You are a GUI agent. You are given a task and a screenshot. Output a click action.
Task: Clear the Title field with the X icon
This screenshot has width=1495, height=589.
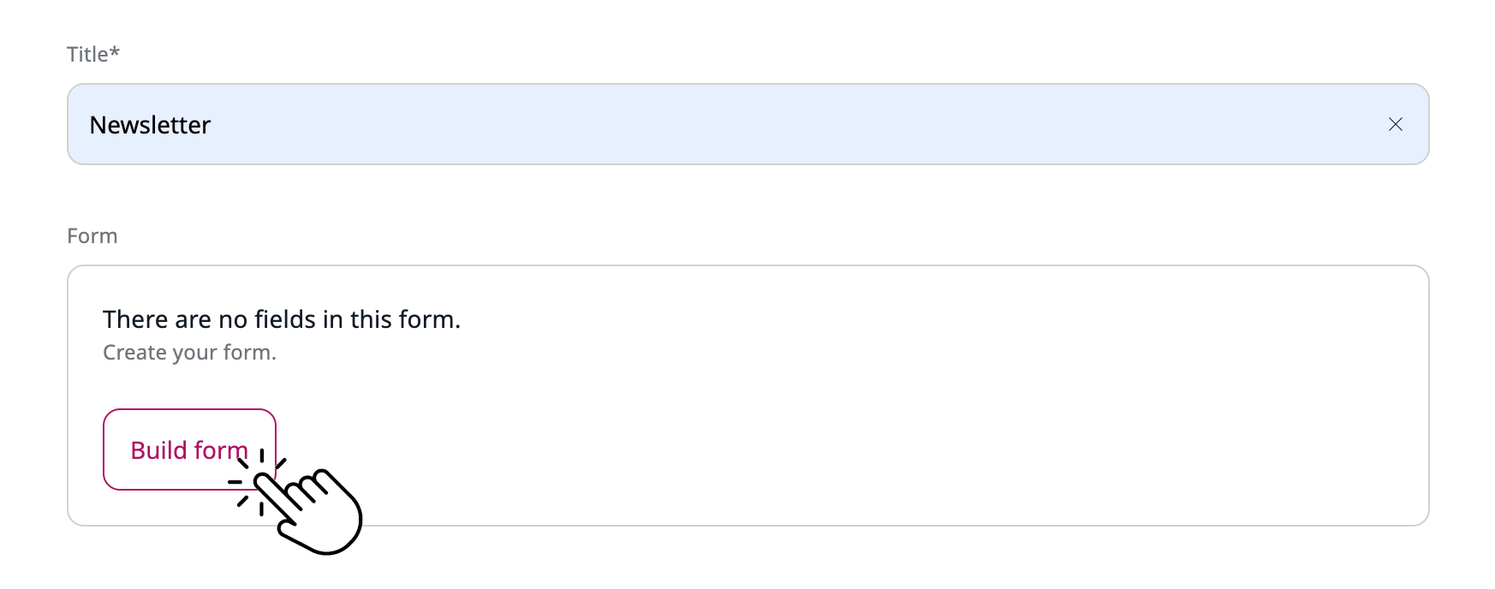click(1395, 124)
